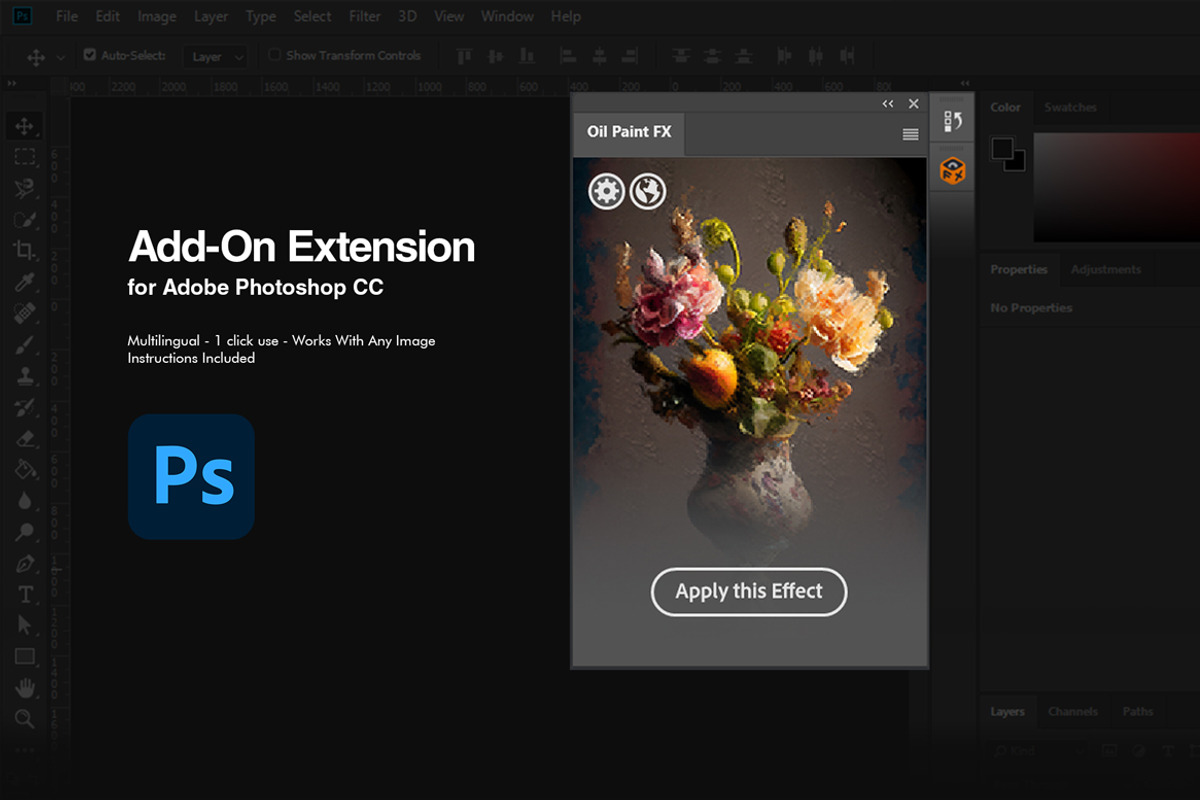Select the Healing Brush bandage tool

(25, 313)
